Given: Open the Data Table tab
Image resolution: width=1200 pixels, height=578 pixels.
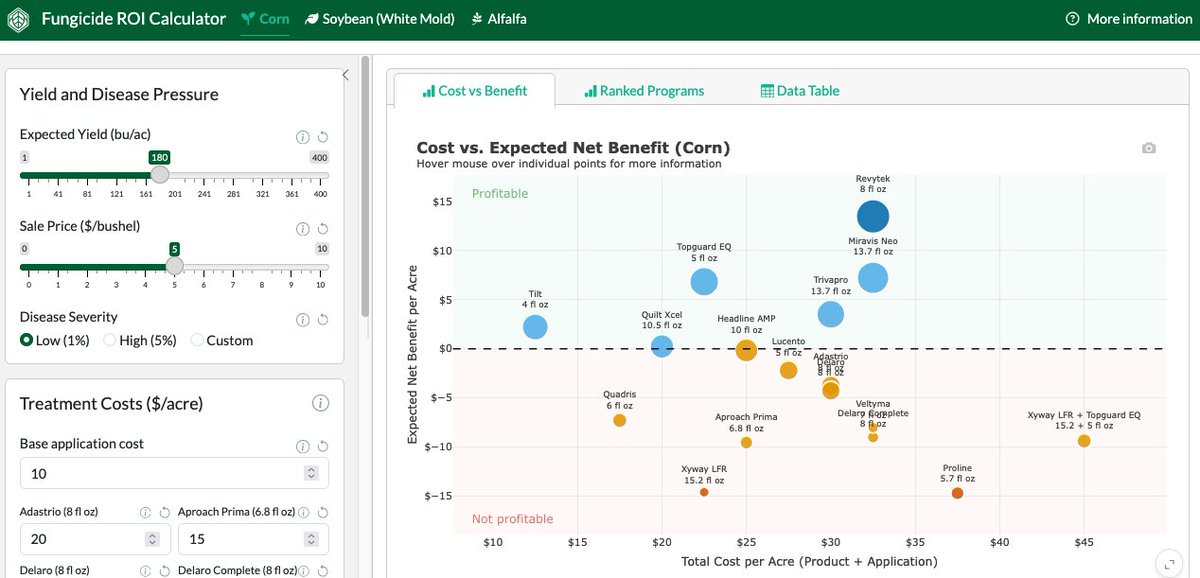Looking at the screenshot, I should [800, 90].
